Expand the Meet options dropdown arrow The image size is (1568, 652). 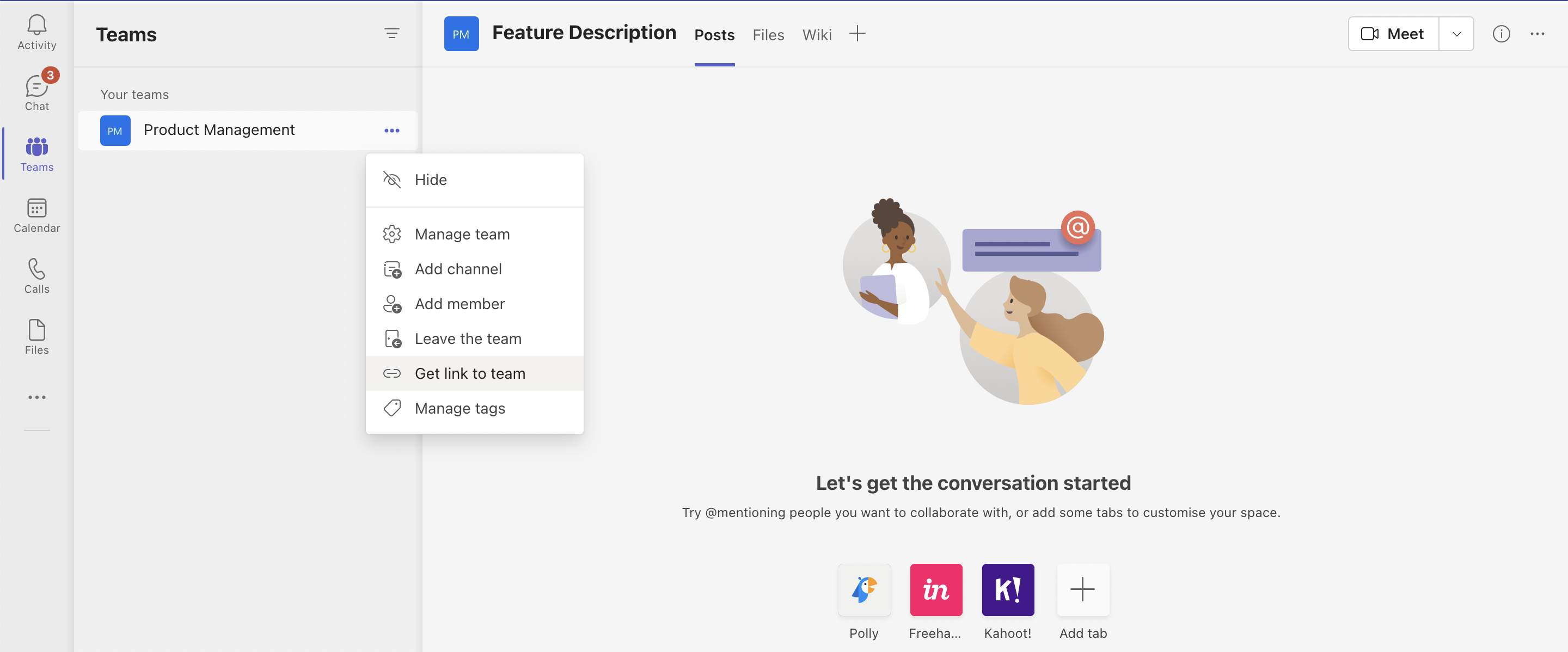pyautogui.click(x=1456, y=34)
